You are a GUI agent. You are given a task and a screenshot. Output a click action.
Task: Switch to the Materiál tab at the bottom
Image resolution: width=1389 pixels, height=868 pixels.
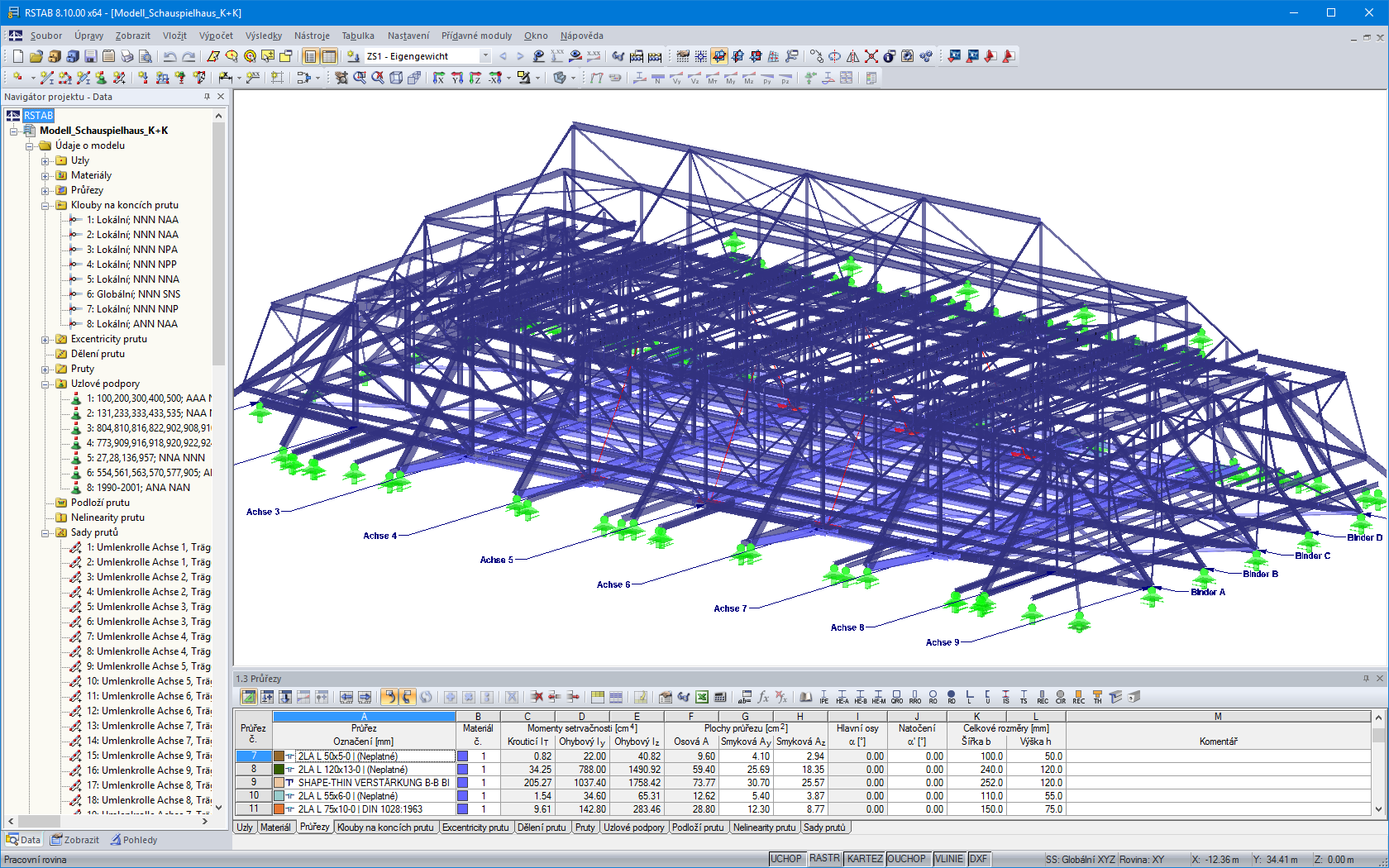point(275,827)
